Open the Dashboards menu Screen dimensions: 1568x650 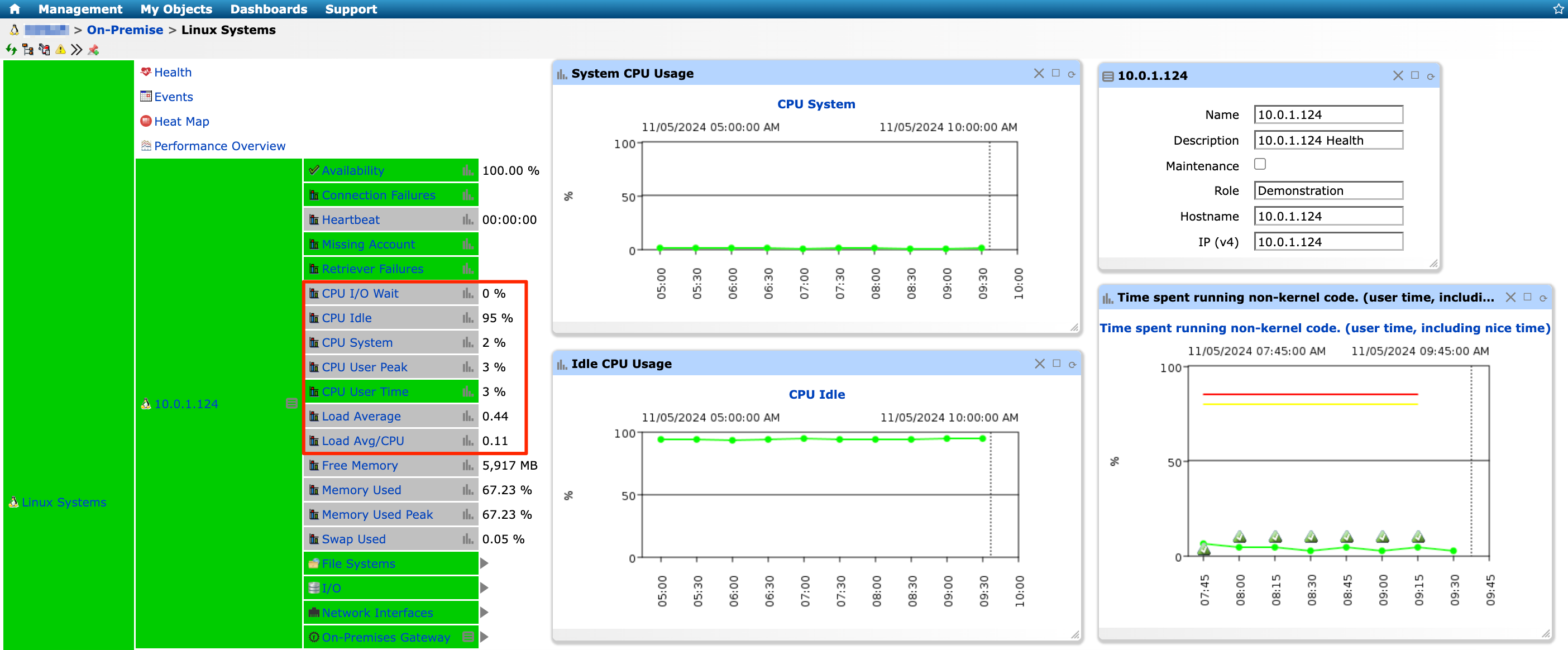[x=269, y=8]
